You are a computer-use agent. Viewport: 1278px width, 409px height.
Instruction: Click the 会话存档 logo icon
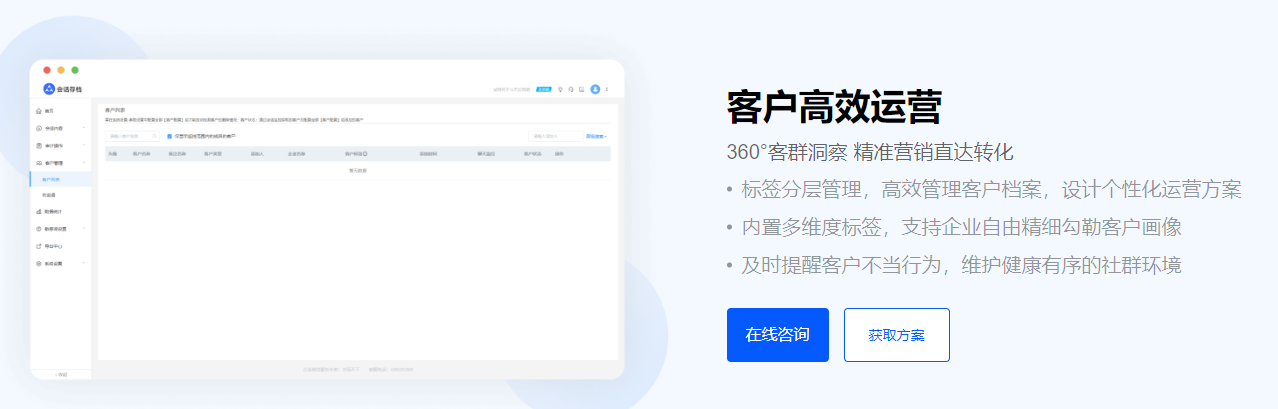(x=48, y=89)
